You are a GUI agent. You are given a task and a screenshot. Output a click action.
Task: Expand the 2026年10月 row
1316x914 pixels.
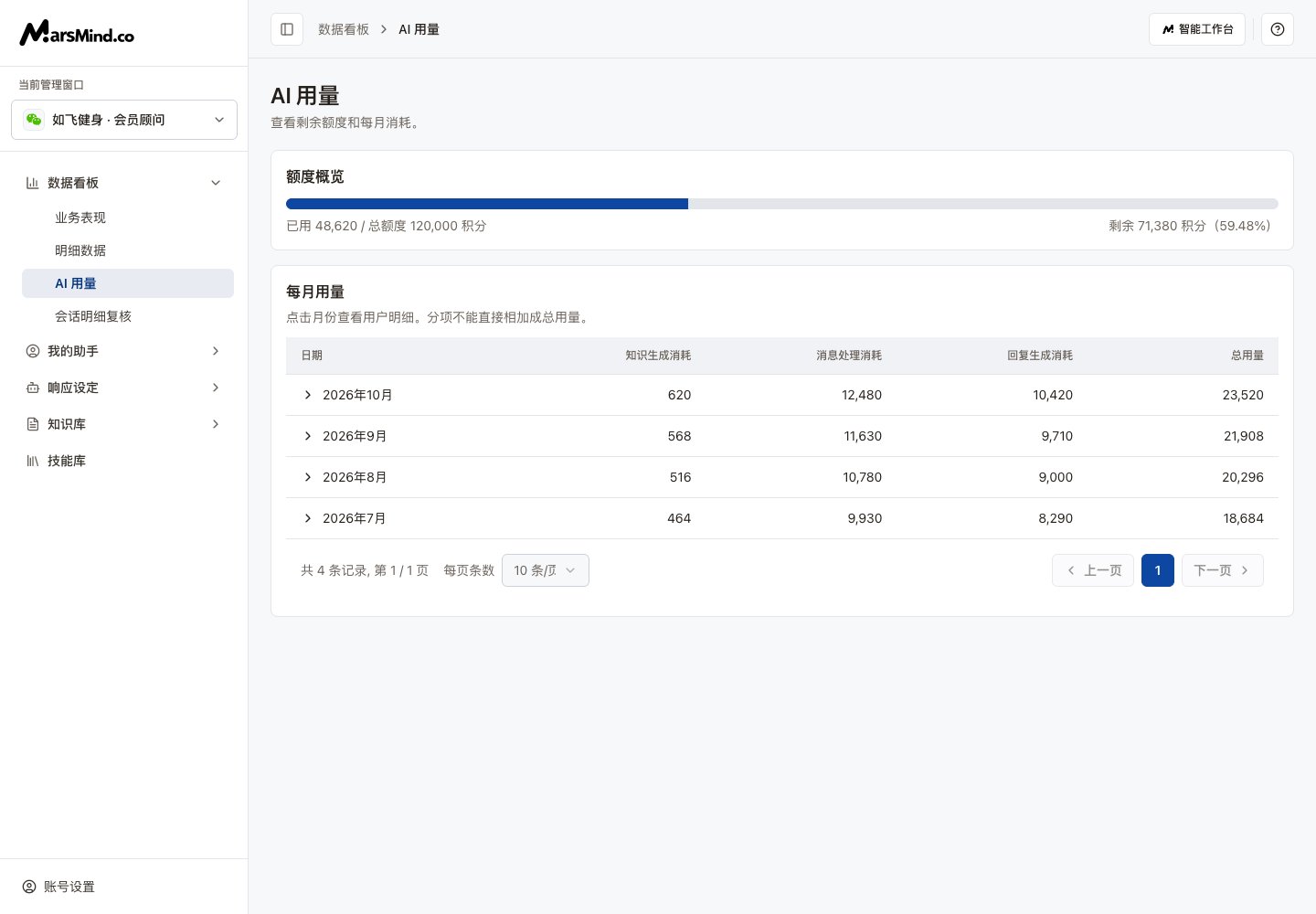308,395
